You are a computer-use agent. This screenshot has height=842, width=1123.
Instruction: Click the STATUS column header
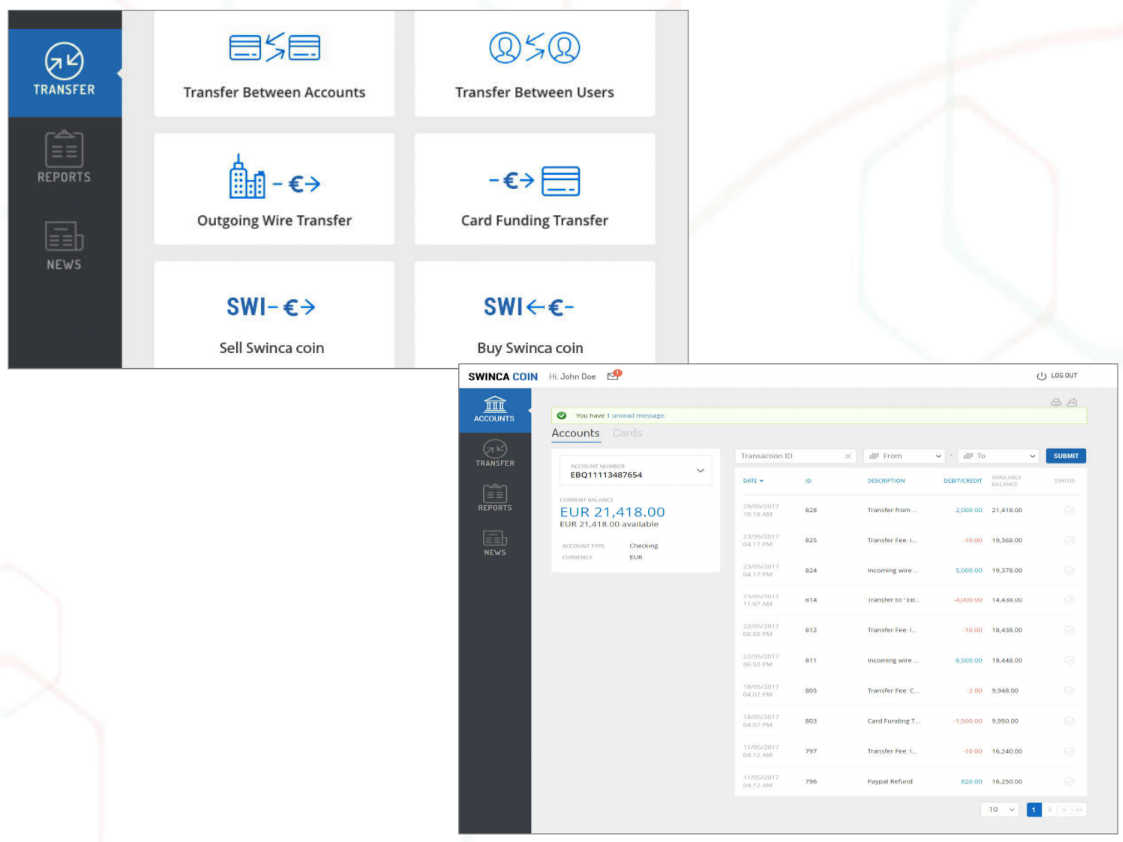point(1064,481)
